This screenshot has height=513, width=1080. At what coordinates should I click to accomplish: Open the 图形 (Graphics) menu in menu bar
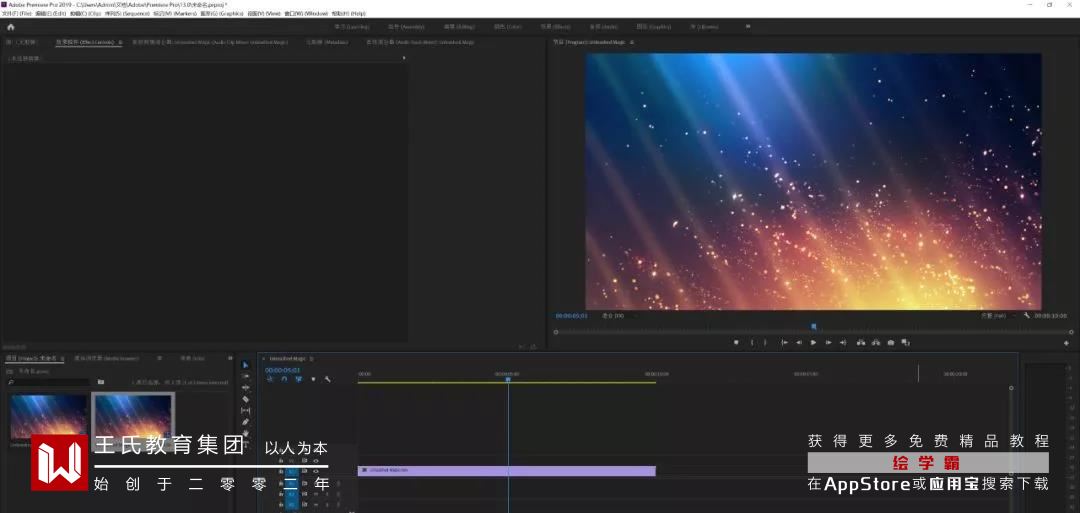point(221,14)
